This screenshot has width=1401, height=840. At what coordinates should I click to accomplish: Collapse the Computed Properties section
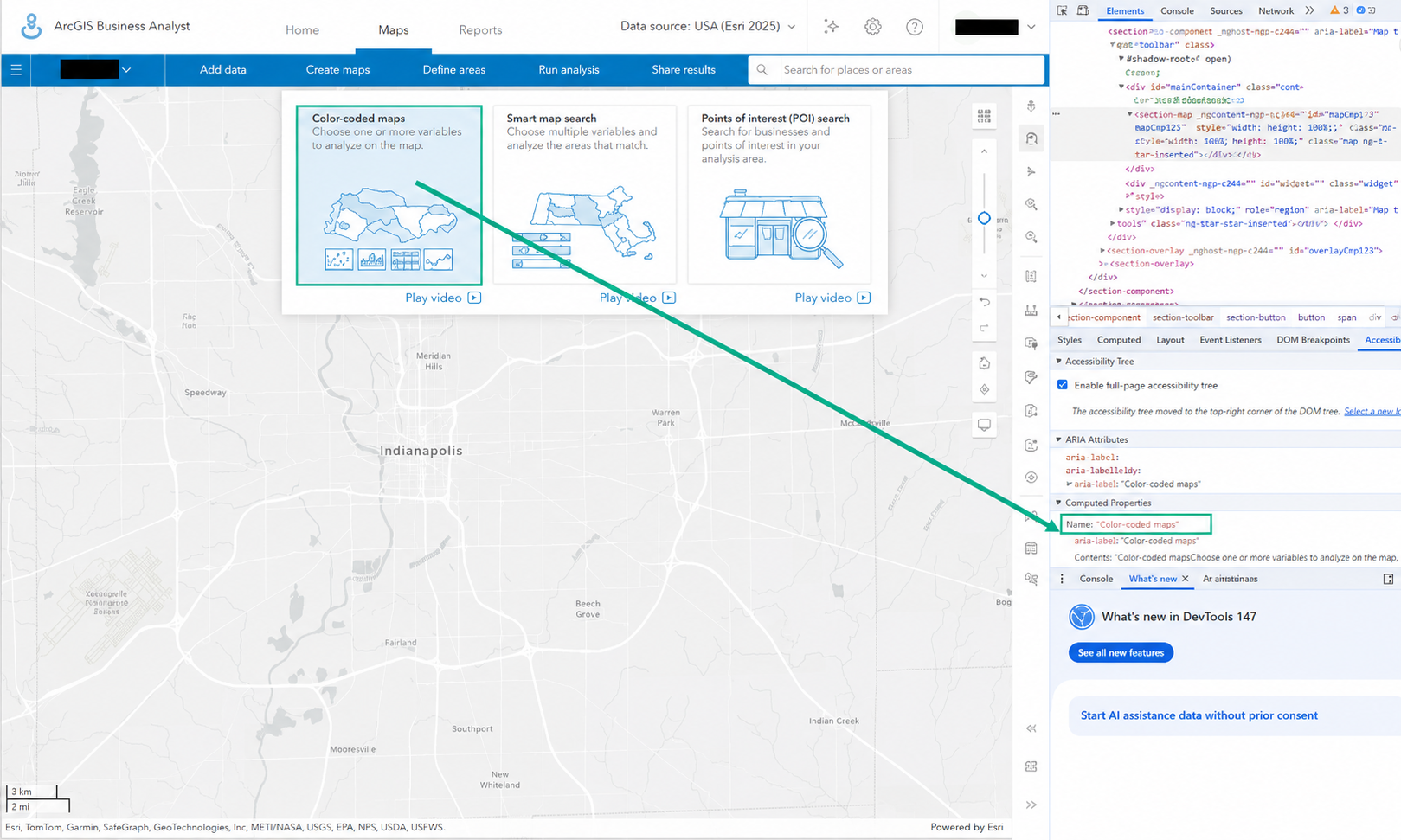pos(1059,503)
